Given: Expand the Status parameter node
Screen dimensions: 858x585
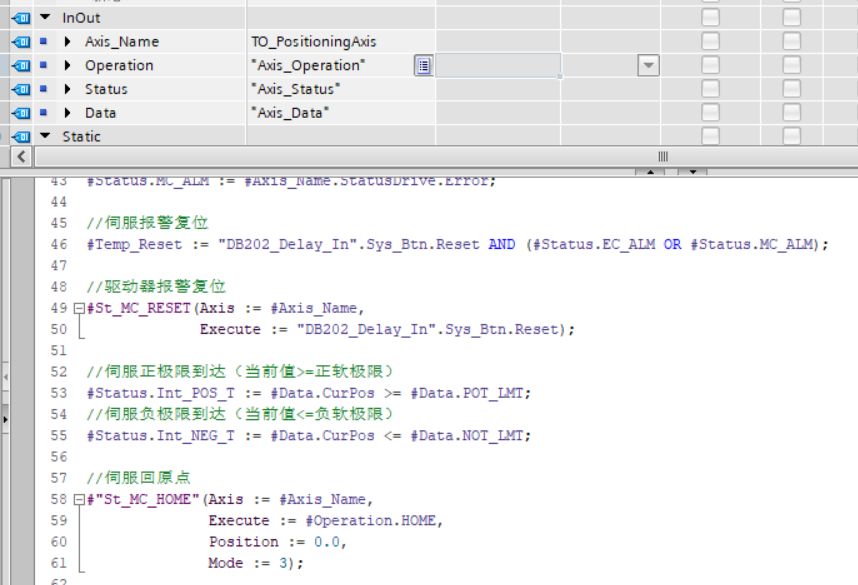Looking at the screenshot, I should pyautogui.click(x=67, y=89).
